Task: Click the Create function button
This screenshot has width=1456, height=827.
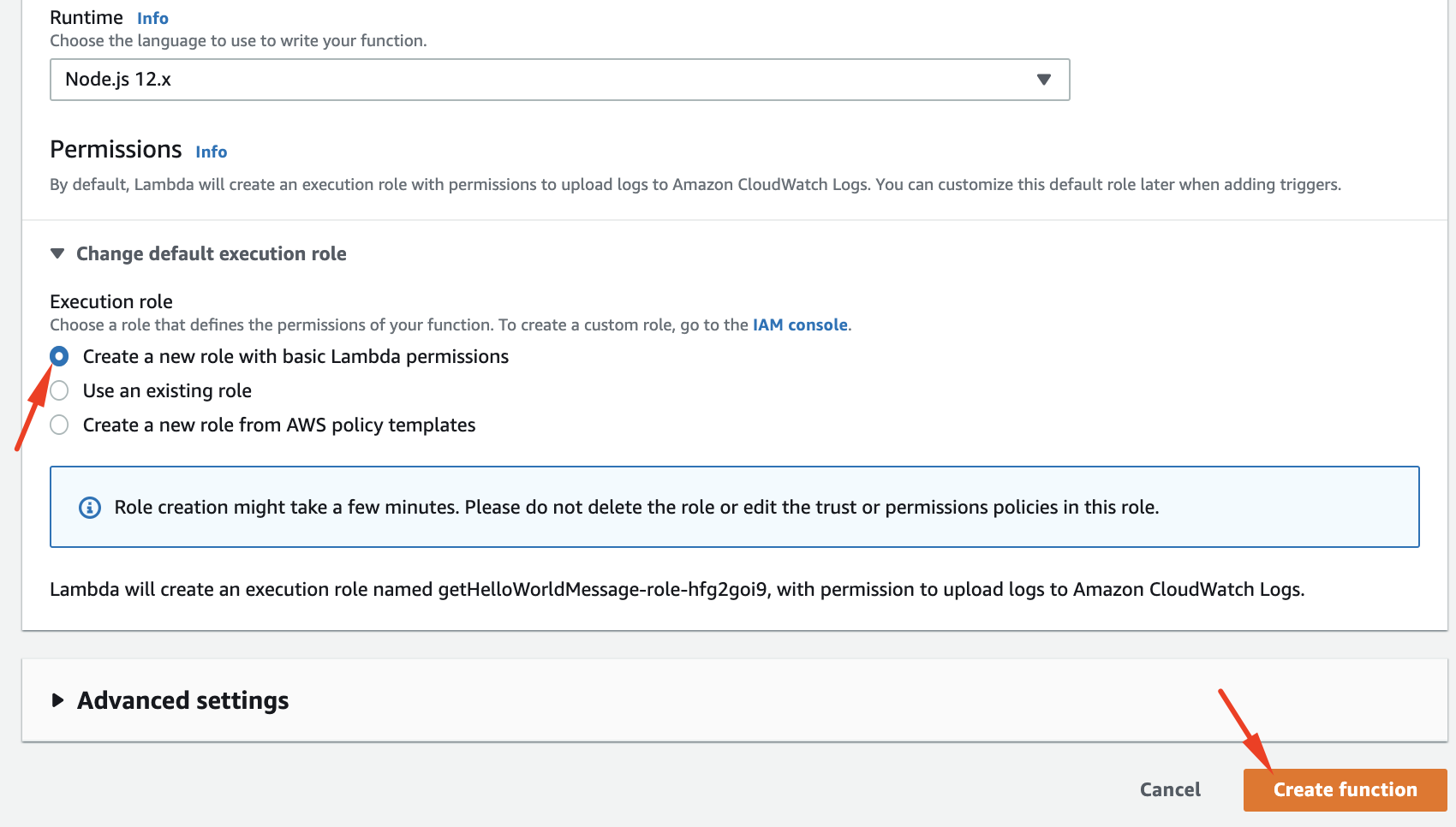Action: [x=1344, y=789]
